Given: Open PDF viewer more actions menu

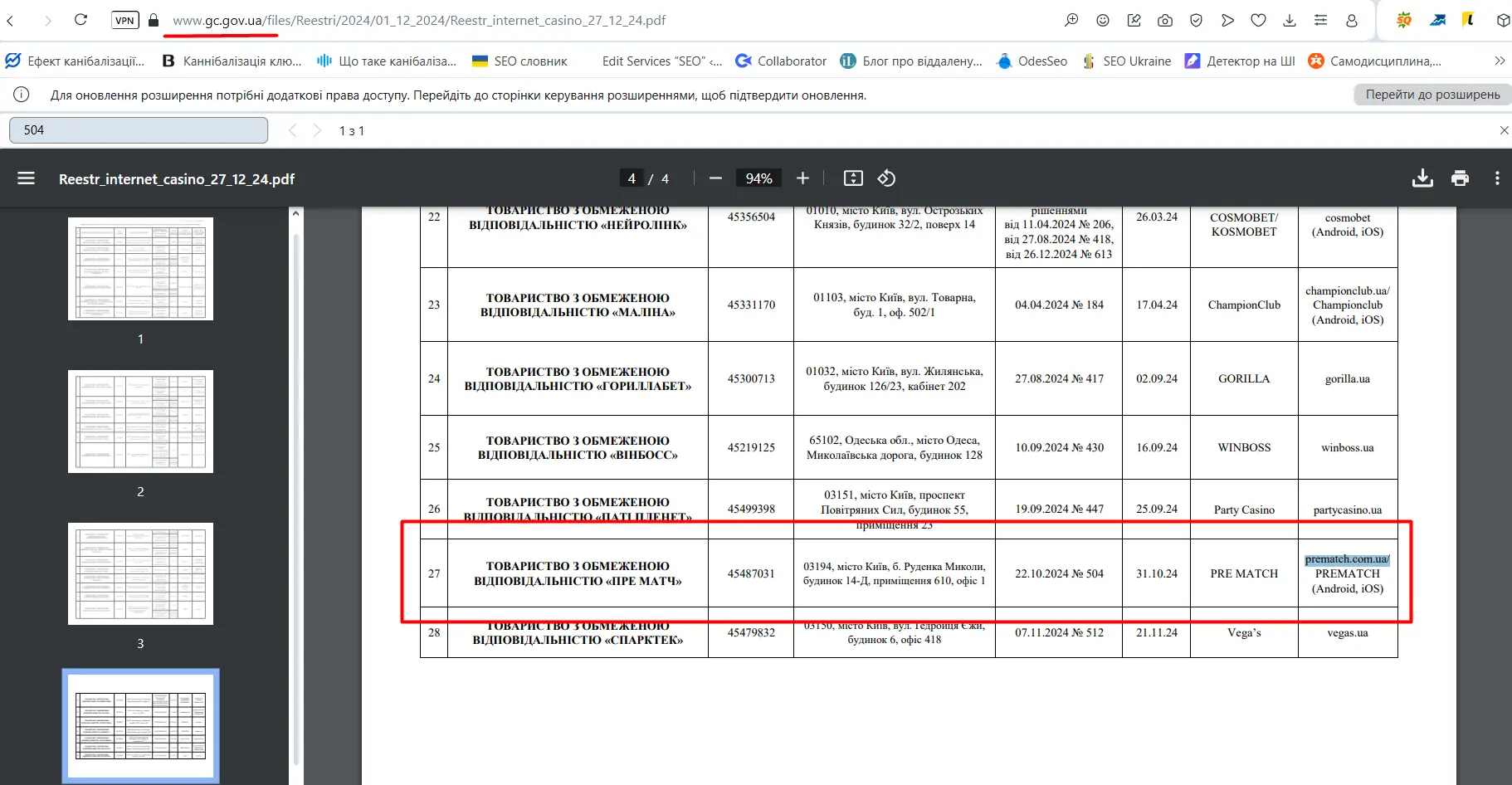Looking at the screenshot, I should (x=1497, y=178).
